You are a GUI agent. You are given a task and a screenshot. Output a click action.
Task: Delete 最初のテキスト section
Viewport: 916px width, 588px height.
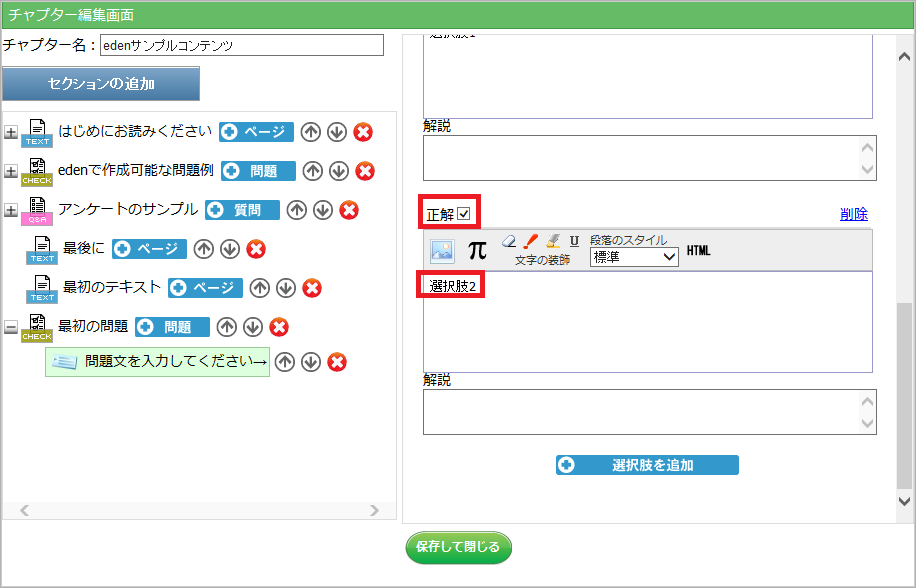click(312, 288)
